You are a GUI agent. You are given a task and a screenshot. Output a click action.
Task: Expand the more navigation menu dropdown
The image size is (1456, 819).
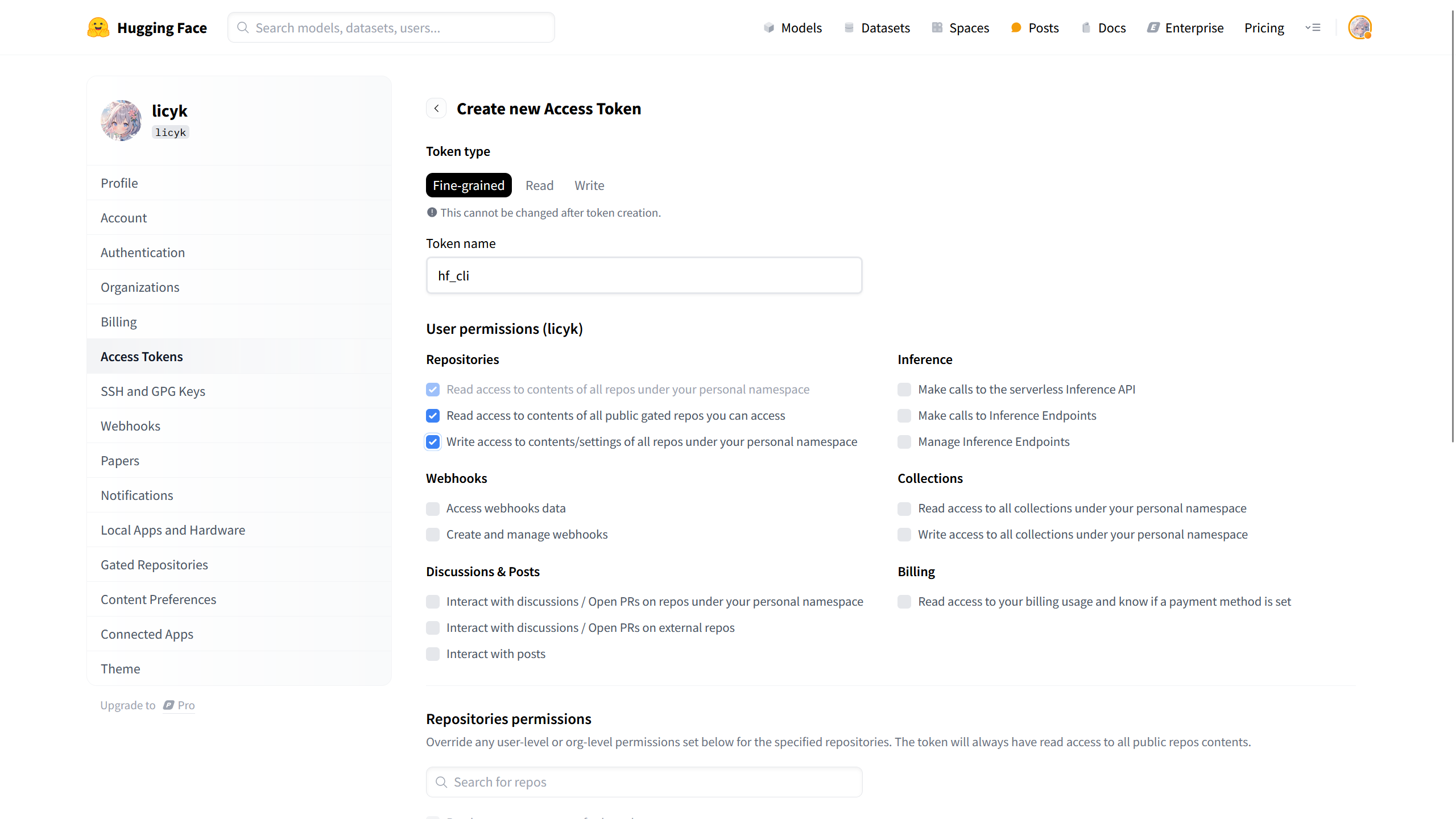(1313, 27)
